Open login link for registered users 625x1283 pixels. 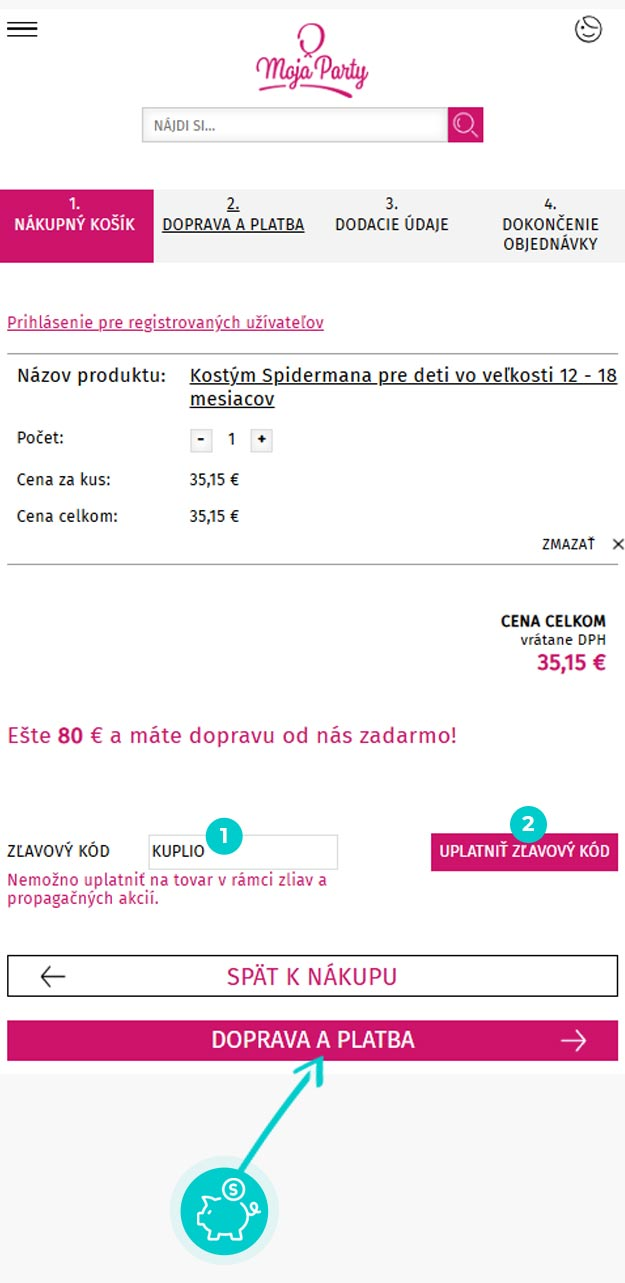(x=165, y=322)
